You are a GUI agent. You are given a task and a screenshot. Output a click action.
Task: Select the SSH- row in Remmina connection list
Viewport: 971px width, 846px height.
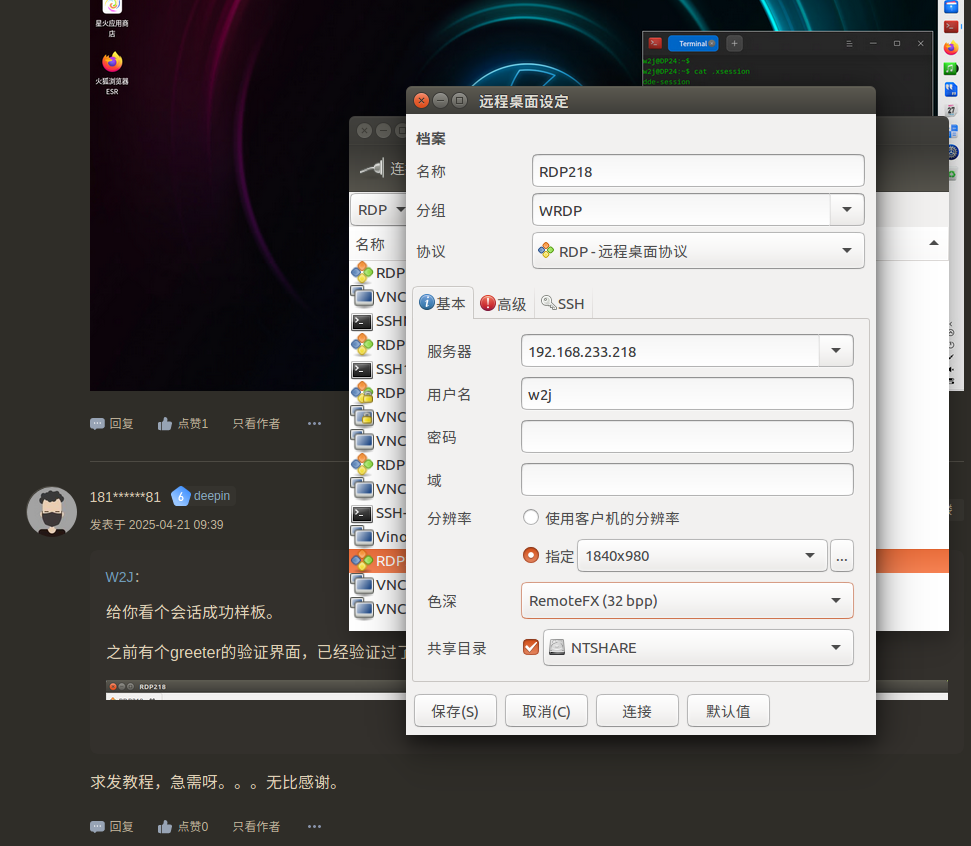pyautogui.click(x=378, y=513)
